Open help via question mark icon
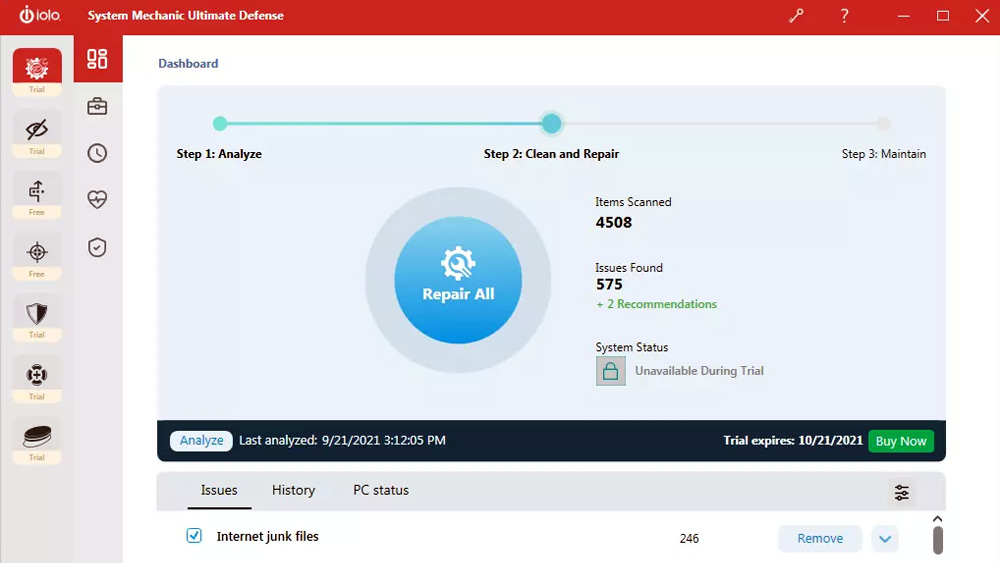Viewport: 1000px width, 563px height. 844,15
